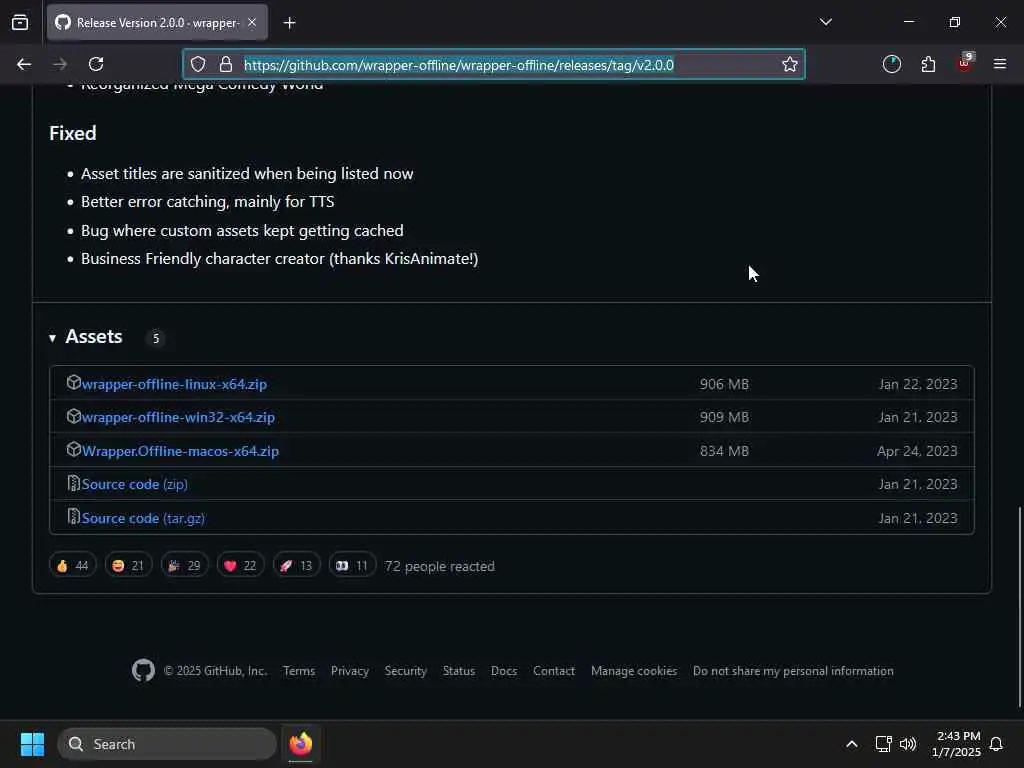Download Wrapper.Offline-macos-x64.zip
This screenshot has height=768, width=1024.
(180, 451)
